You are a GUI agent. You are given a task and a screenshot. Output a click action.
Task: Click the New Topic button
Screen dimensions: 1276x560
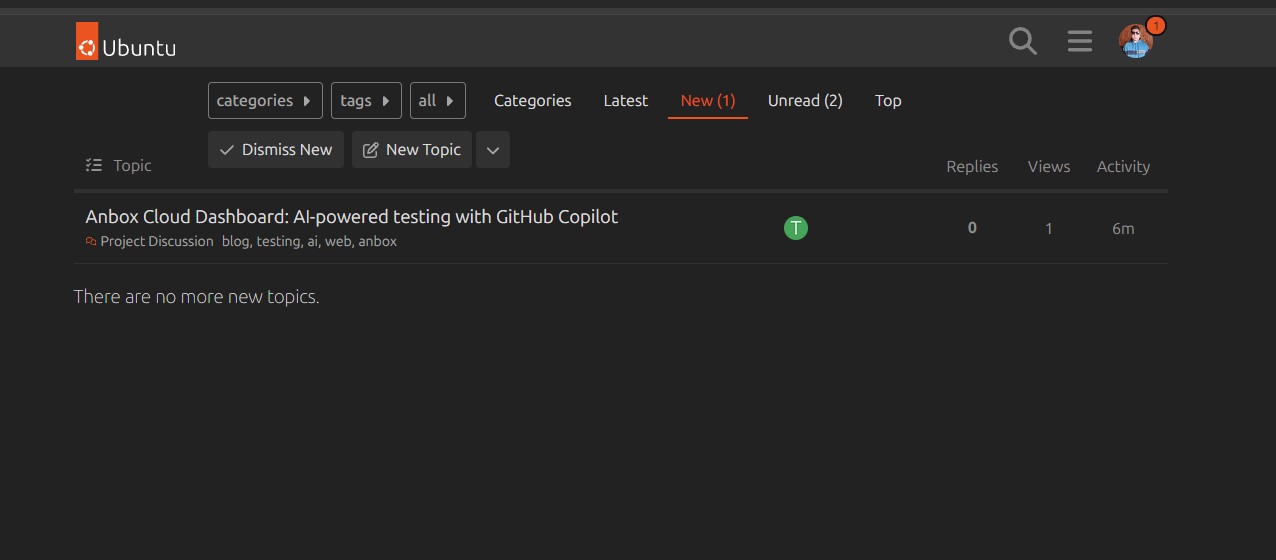click(x=411, y=150)
